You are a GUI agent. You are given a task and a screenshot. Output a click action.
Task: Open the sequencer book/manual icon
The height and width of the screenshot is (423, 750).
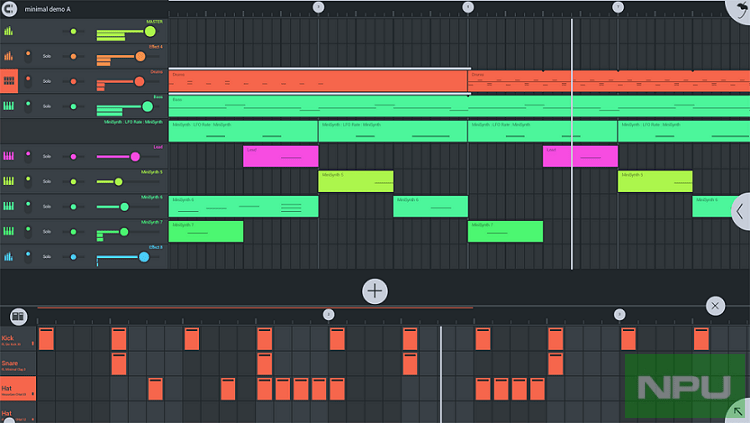[18, 316]
